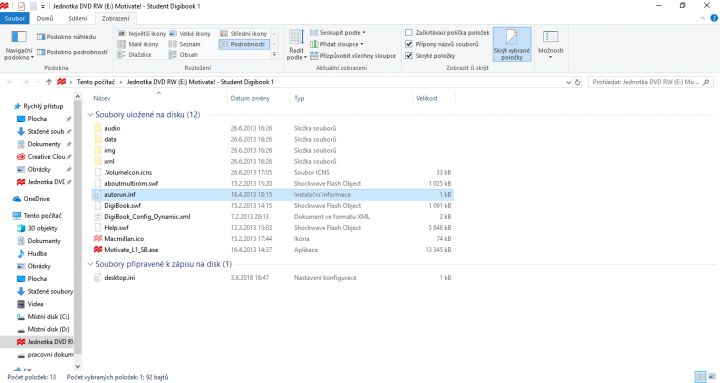The height and width of the screenshot is (383, 720).
Task: Click the Řadit podle sort icon
Action: 296,37
